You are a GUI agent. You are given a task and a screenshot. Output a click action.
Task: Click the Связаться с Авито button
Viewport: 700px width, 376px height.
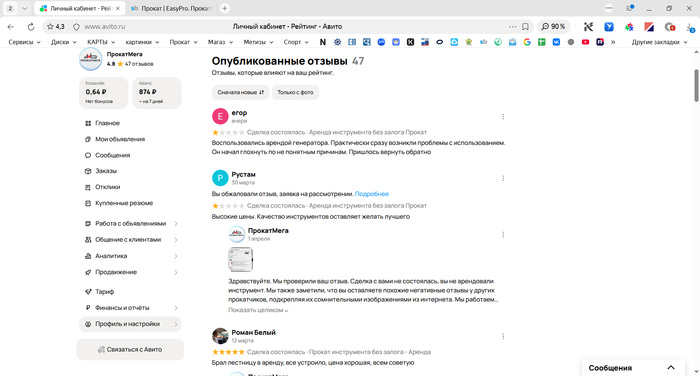click(130, 350)
